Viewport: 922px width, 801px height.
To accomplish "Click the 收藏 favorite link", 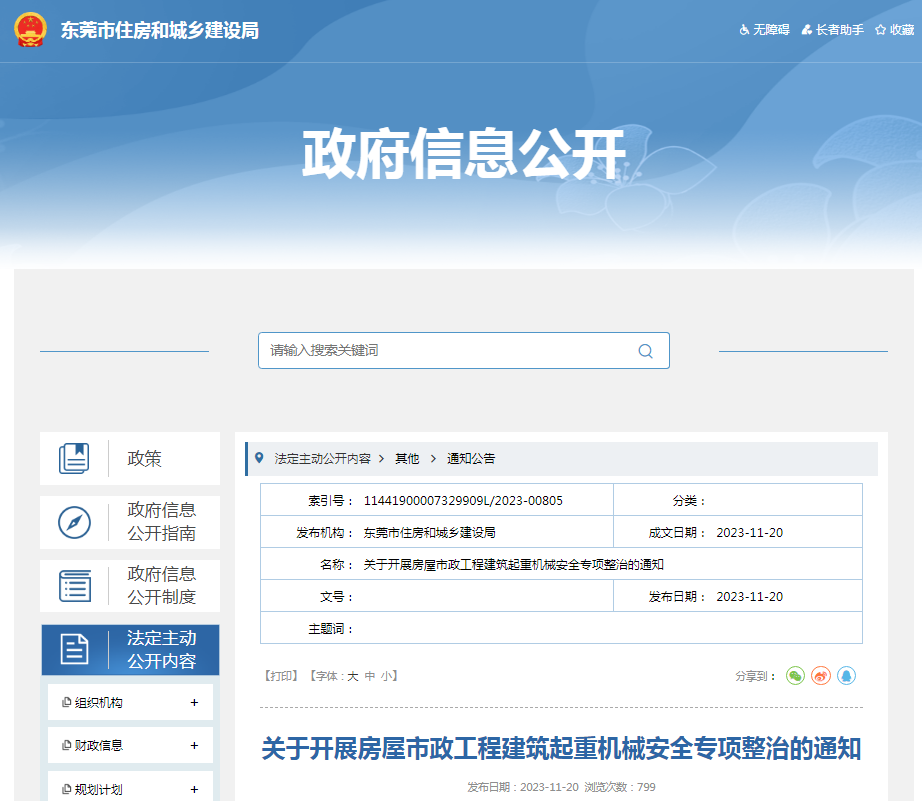I will [x=895, y=29].
